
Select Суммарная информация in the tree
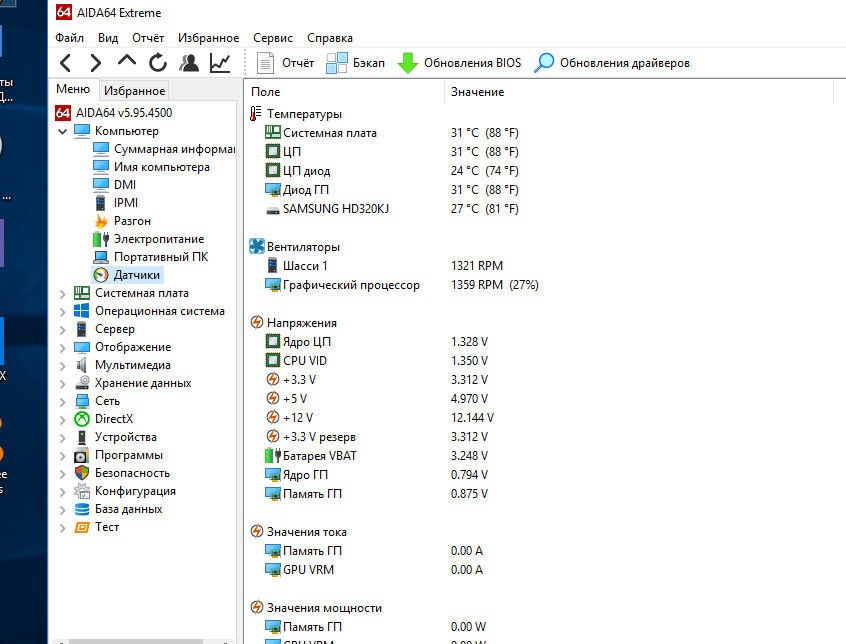[164, 149]
